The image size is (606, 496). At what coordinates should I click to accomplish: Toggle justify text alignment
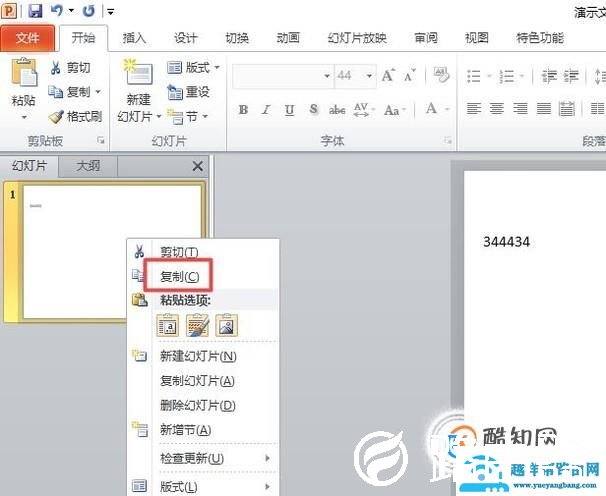click(x=544, y=109)
